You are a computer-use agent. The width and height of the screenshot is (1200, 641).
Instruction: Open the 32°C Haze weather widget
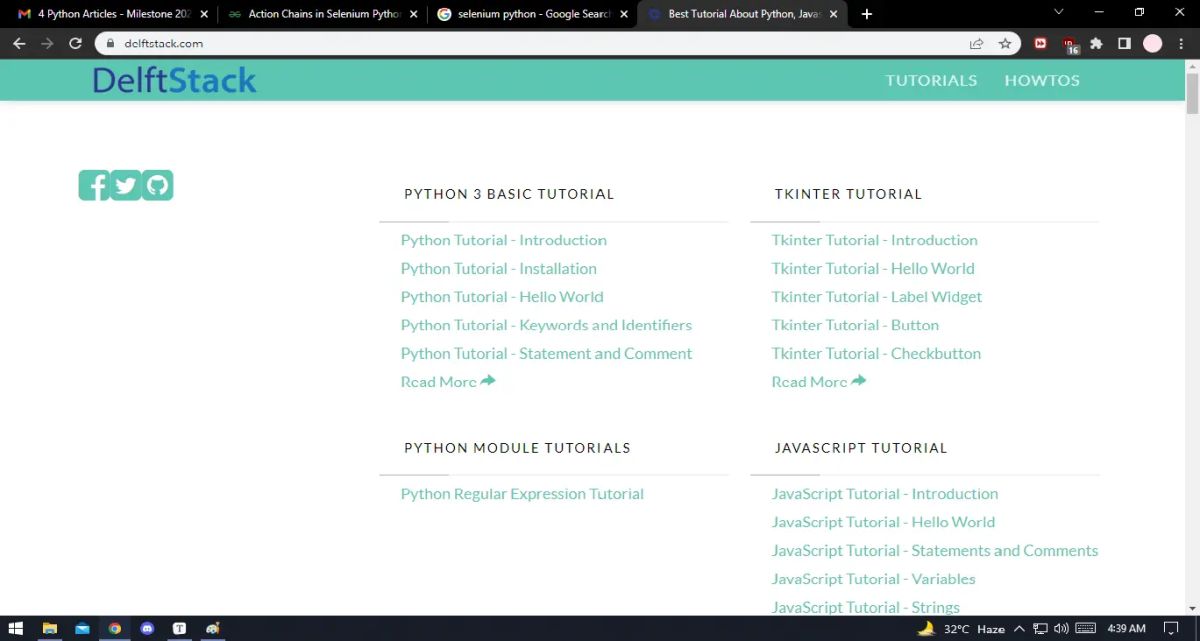coord(961,628)
